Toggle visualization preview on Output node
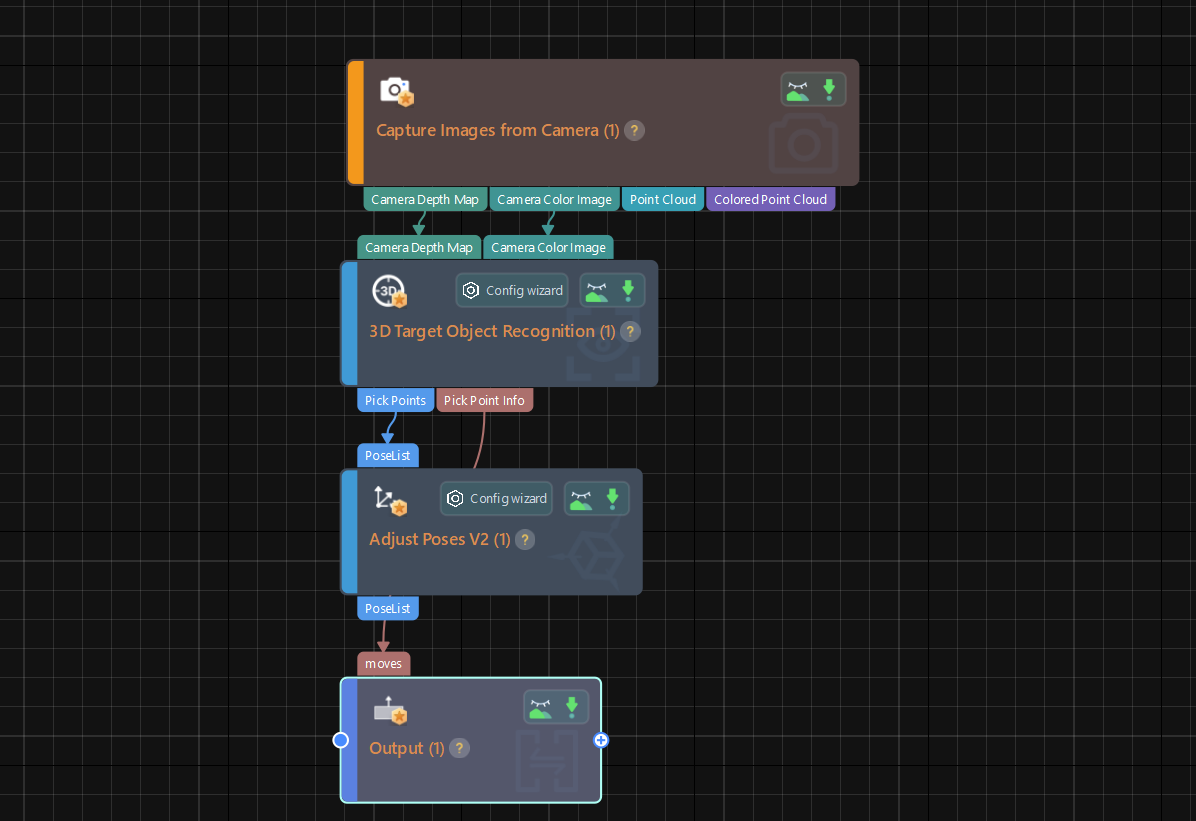This screenshot has width=1196, height=821. (x=541, y=706)
